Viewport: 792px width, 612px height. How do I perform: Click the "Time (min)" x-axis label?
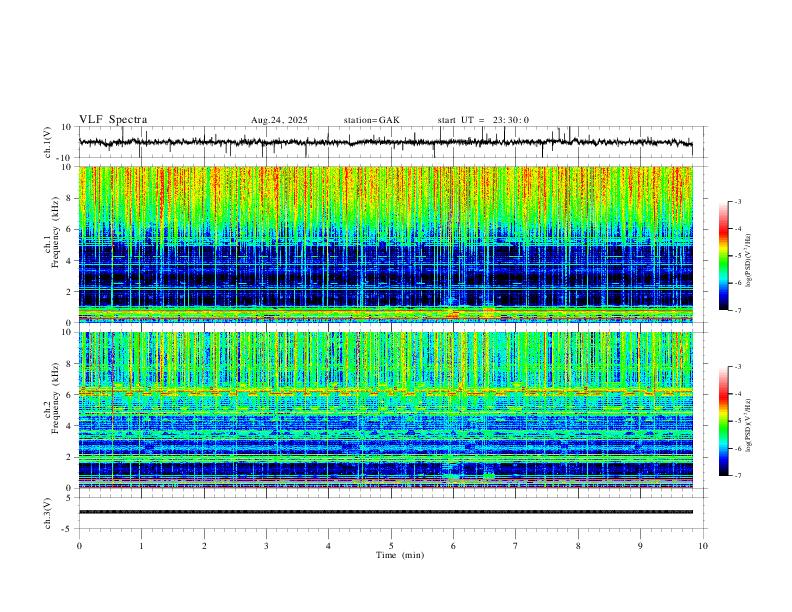point(400,555)
